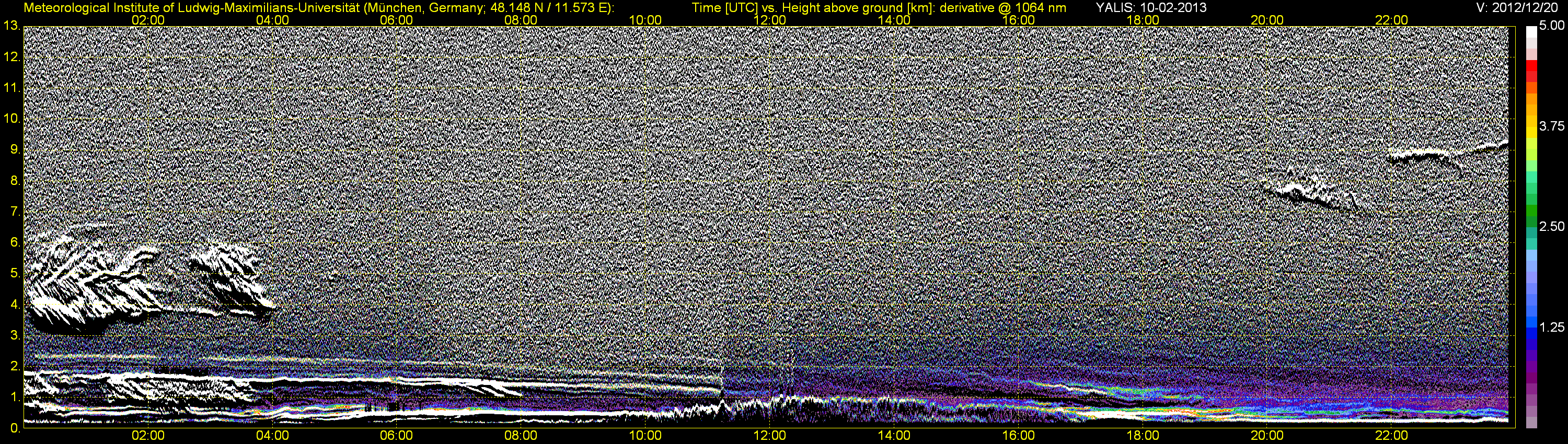
Task: Click the 4 km height axis label
Action: (15, 305)
